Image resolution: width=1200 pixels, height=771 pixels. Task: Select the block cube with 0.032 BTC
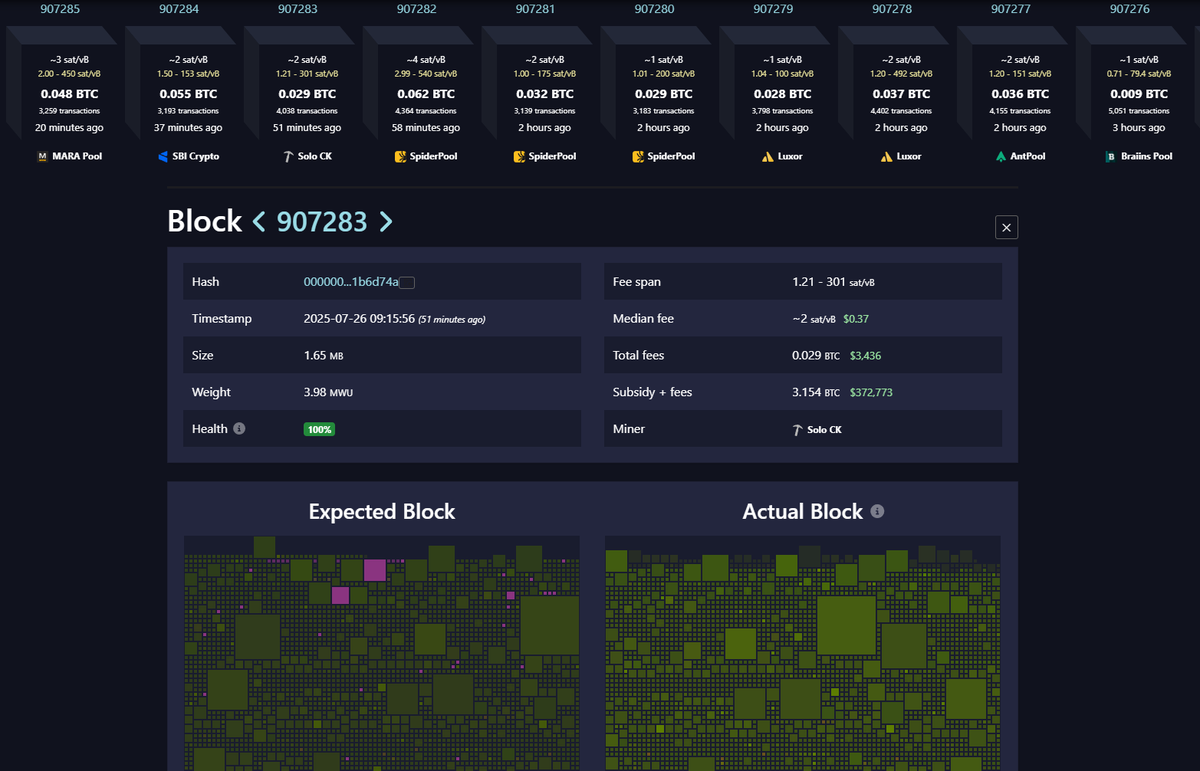coord(546,93)
